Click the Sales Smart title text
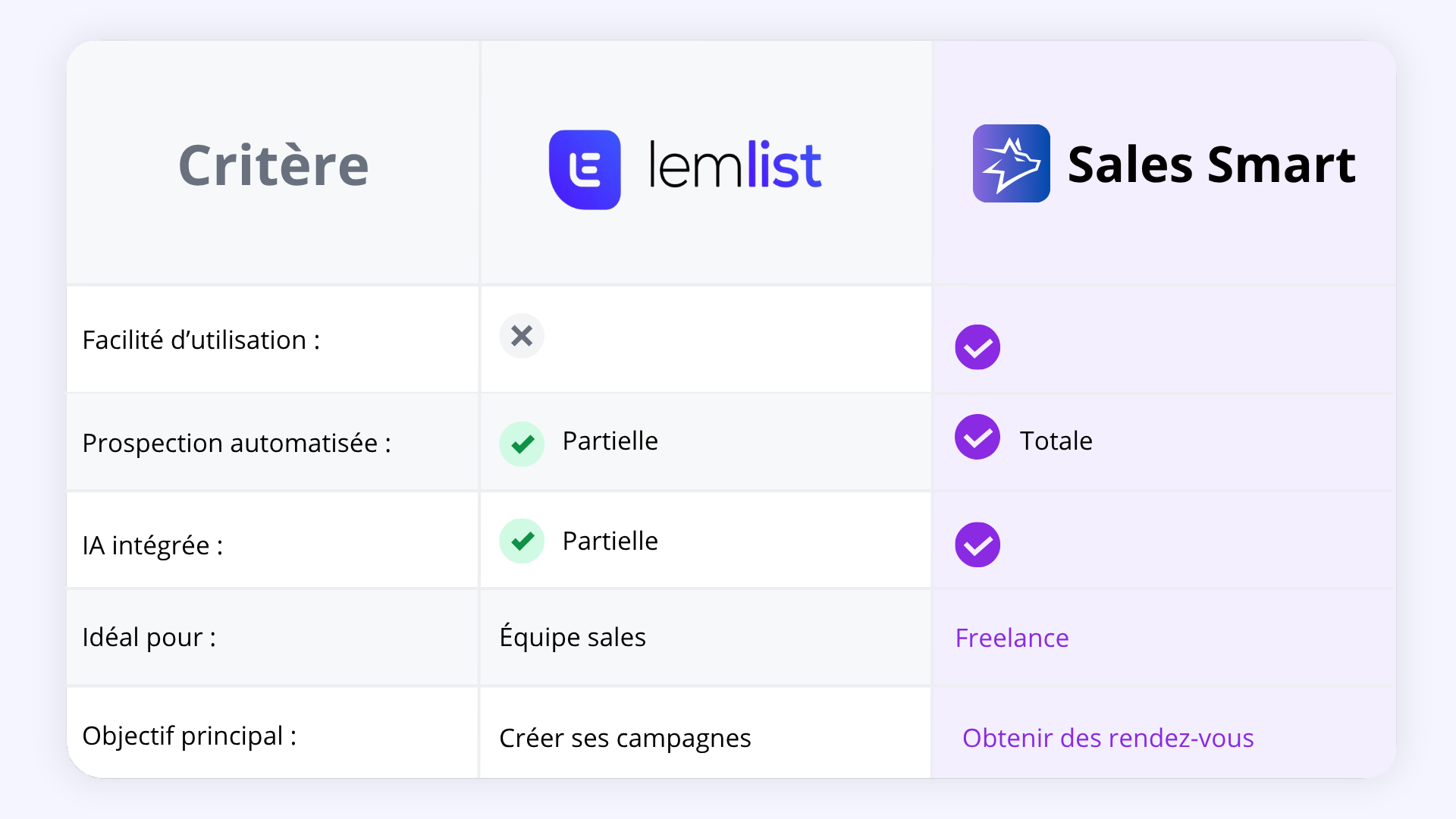Image resolution: width=1456 pixels, height=819 pixels. 1211,164
